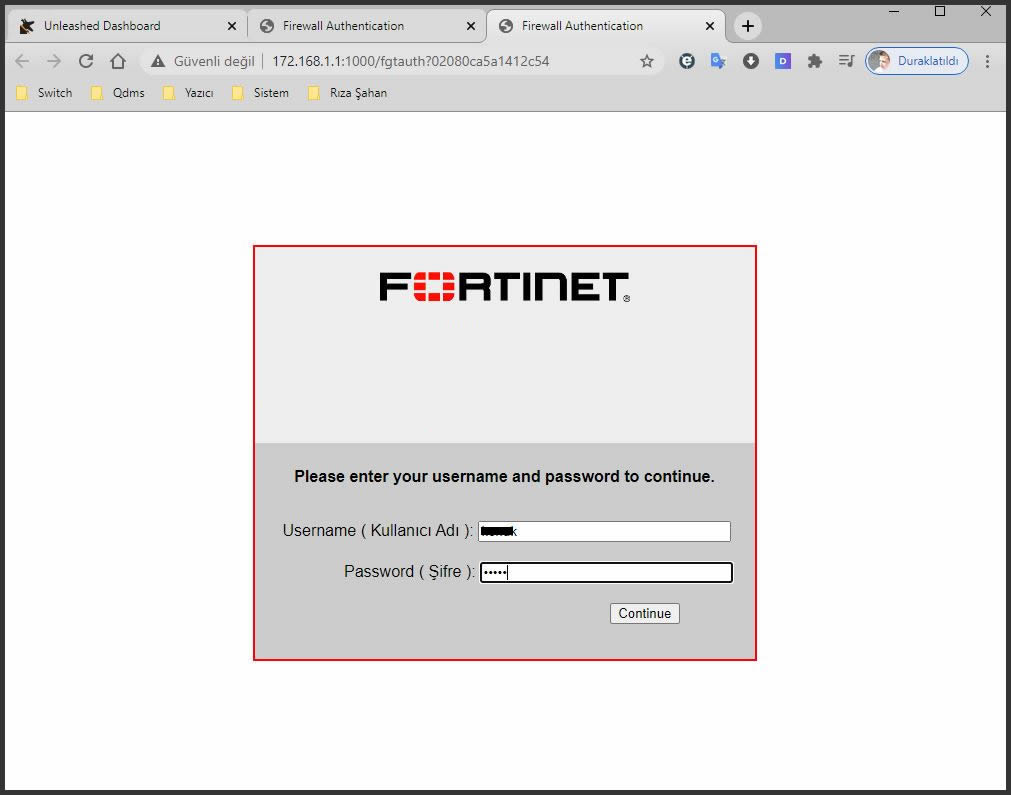Bookmark this page with the star icon
1011x795 pixels.
(647, 61)
